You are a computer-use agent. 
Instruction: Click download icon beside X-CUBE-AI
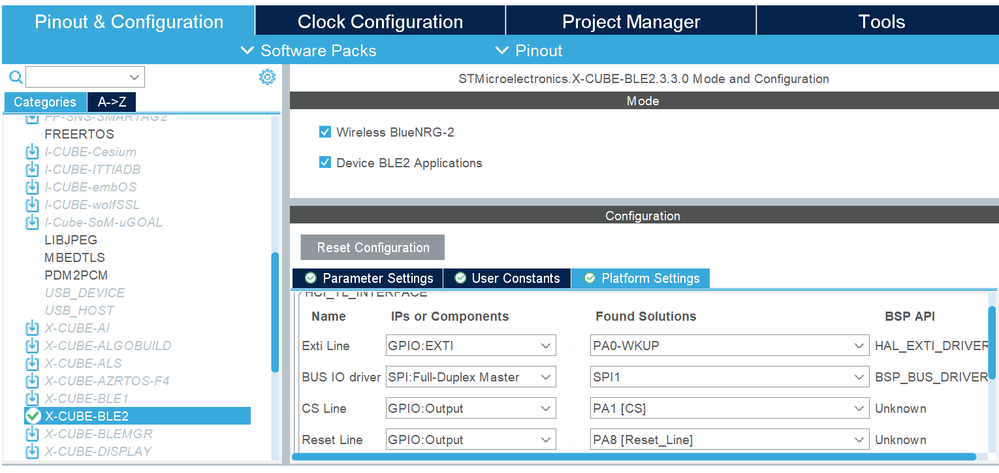coord(32,328)
